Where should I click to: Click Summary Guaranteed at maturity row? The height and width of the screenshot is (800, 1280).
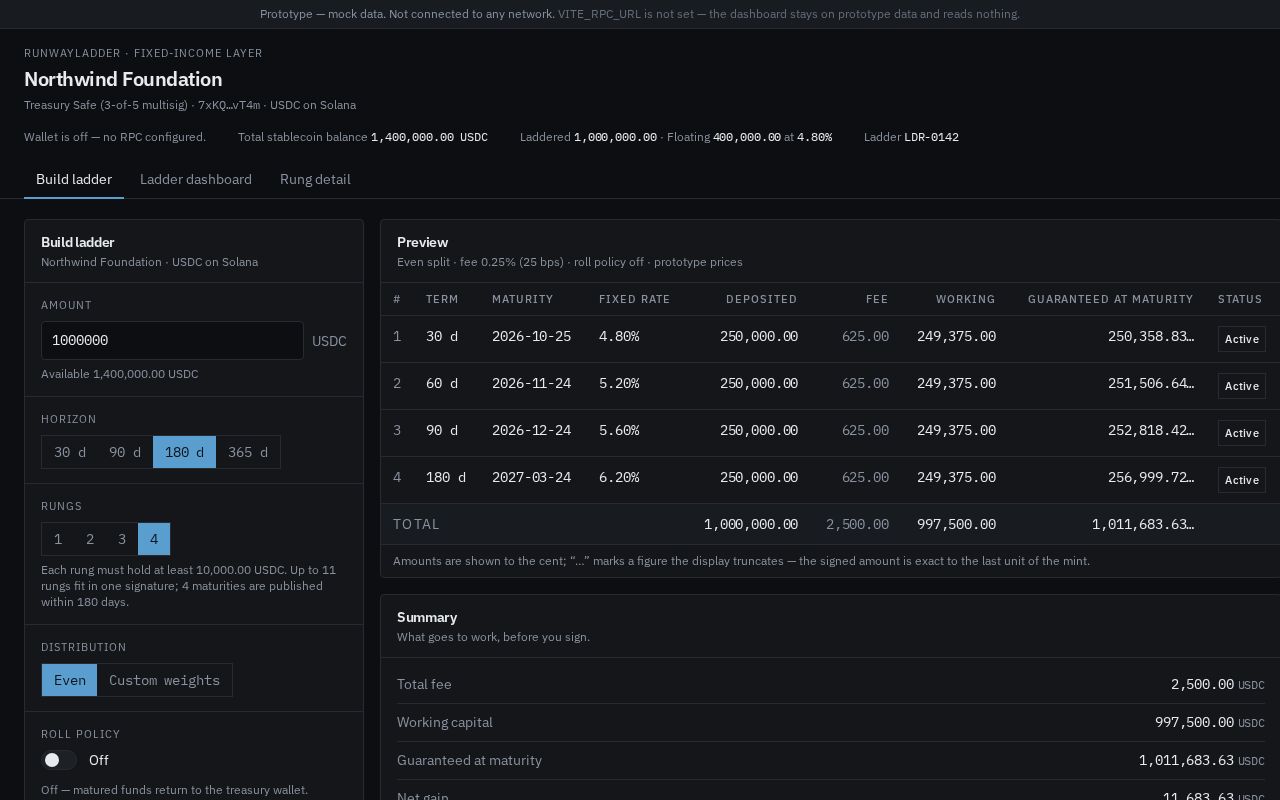pos(830,760)
